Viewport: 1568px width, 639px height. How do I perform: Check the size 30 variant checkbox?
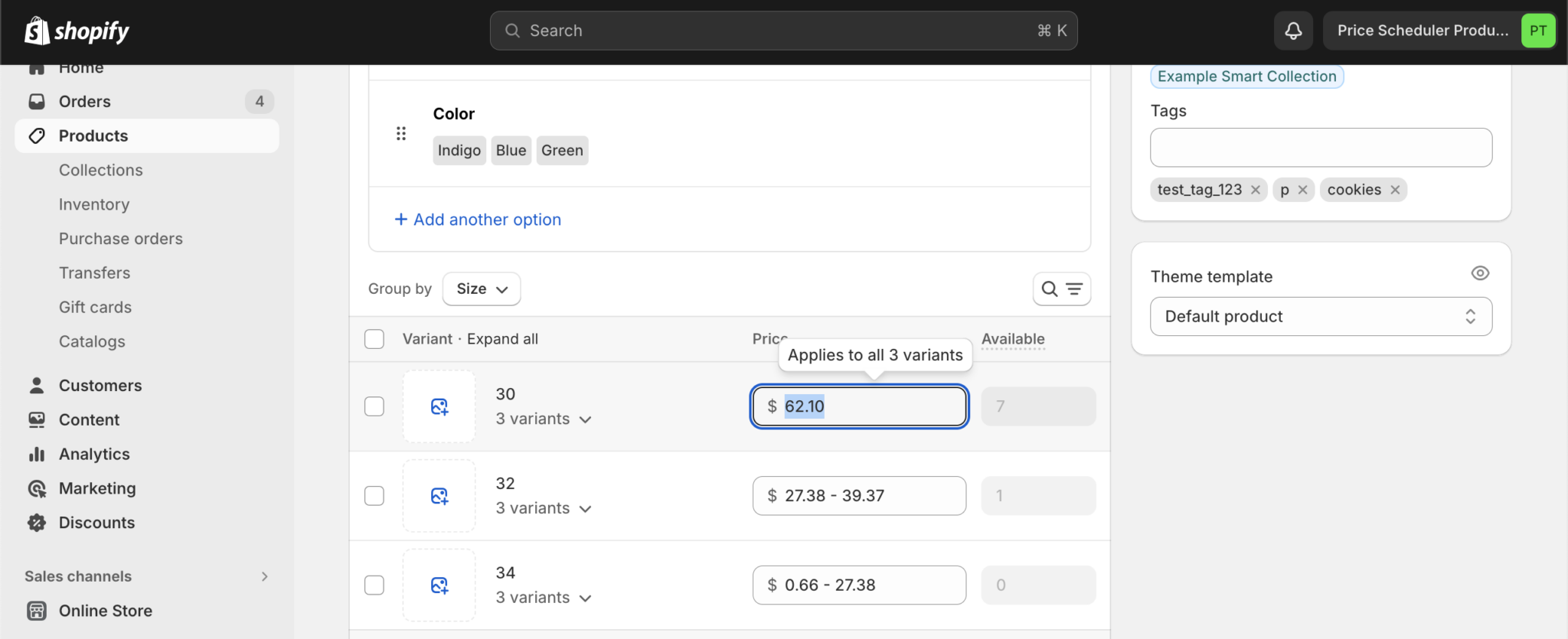pyautogui.click(x=374, y=406)
